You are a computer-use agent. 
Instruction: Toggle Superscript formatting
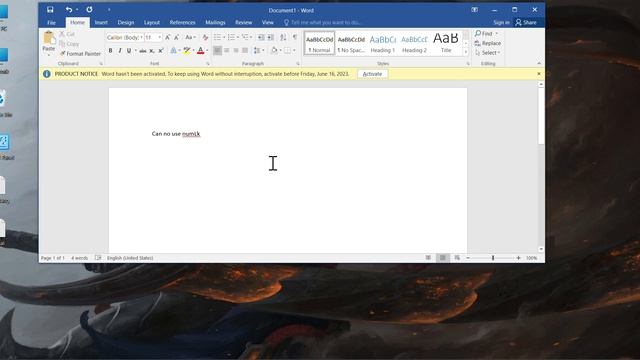coord(161,51)
